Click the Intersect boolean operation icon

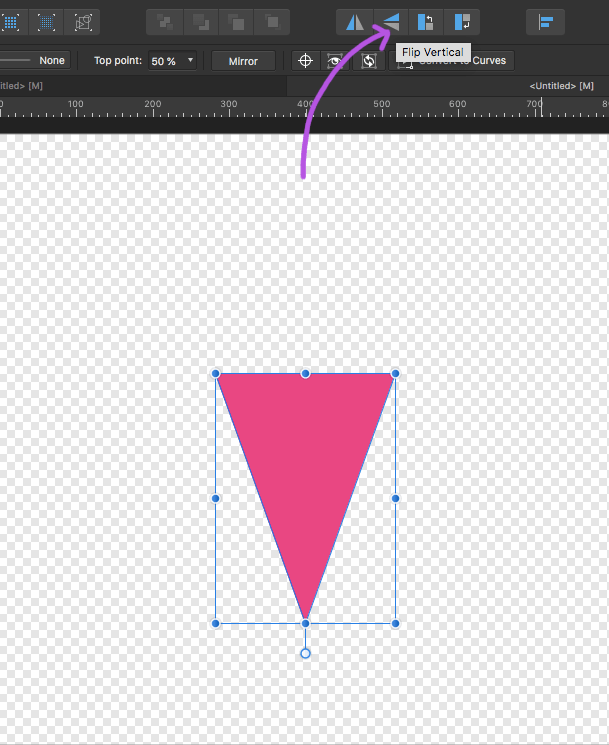(x=236, y=22)
